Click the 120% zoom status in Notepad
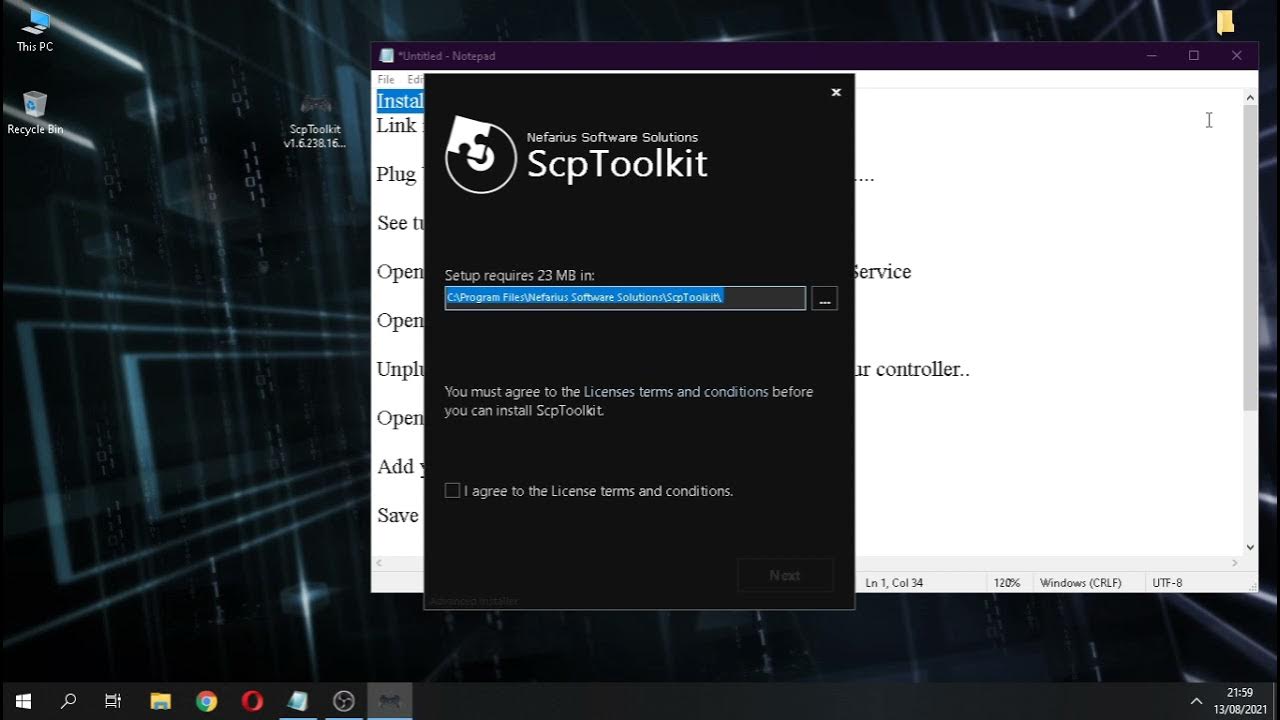 coord(1006,582)
